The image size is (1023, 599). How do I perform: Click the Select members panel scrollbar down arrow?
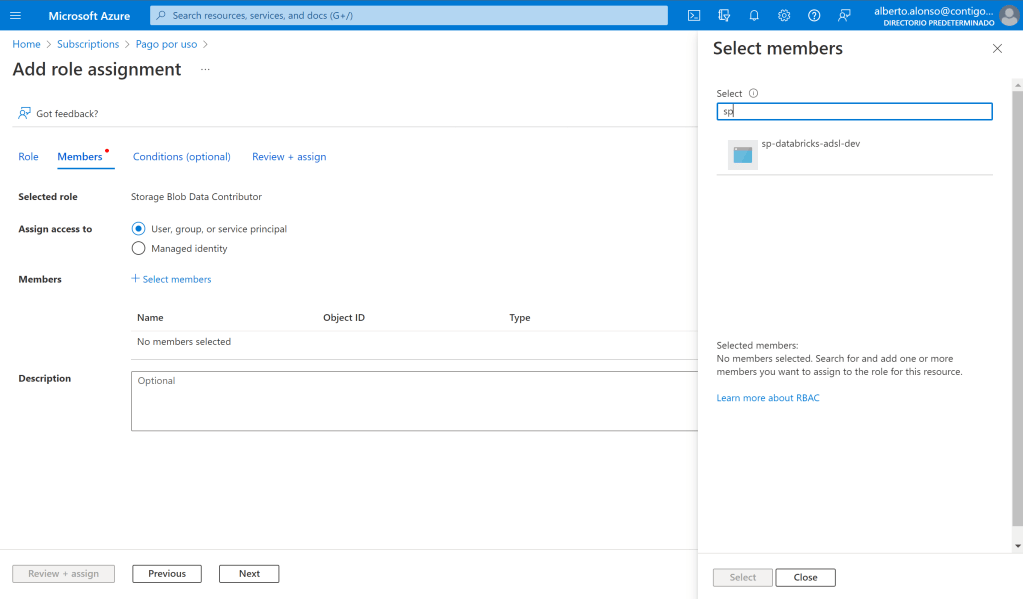[1017, 546]
